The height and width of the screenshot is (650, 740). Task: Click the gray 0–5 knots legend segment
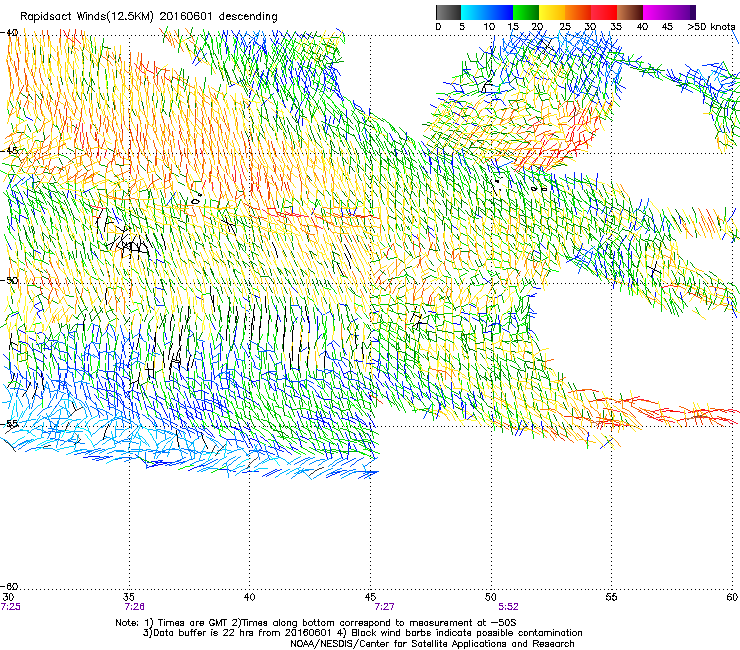tap(448, 12)
